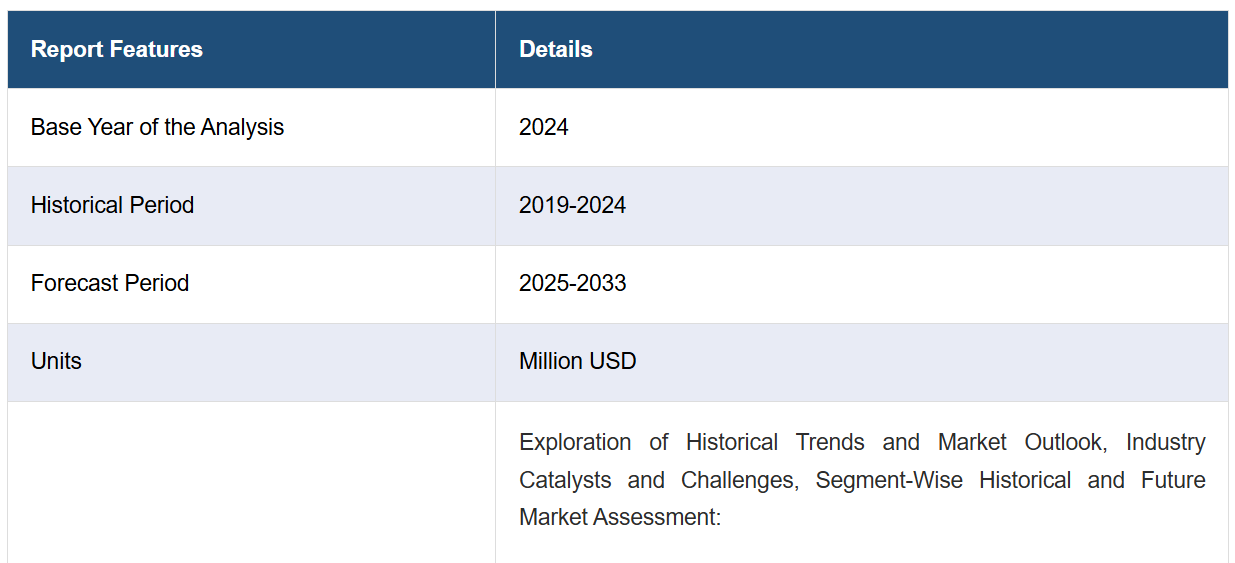Click the 2025-2033 forecast period value
Viewport: 1235px width, 563px height.
[x=572, y=283]
